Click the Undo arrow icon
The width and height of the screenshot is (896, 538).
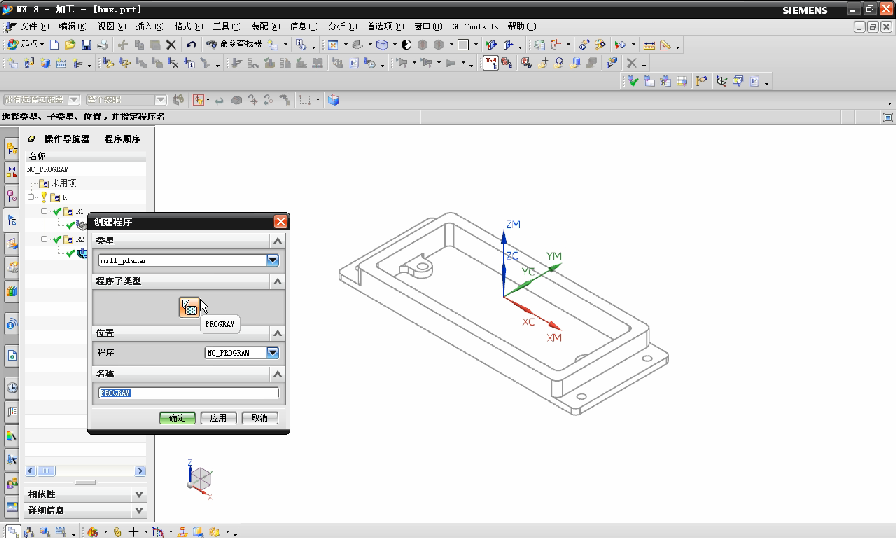tap(191, 45)
